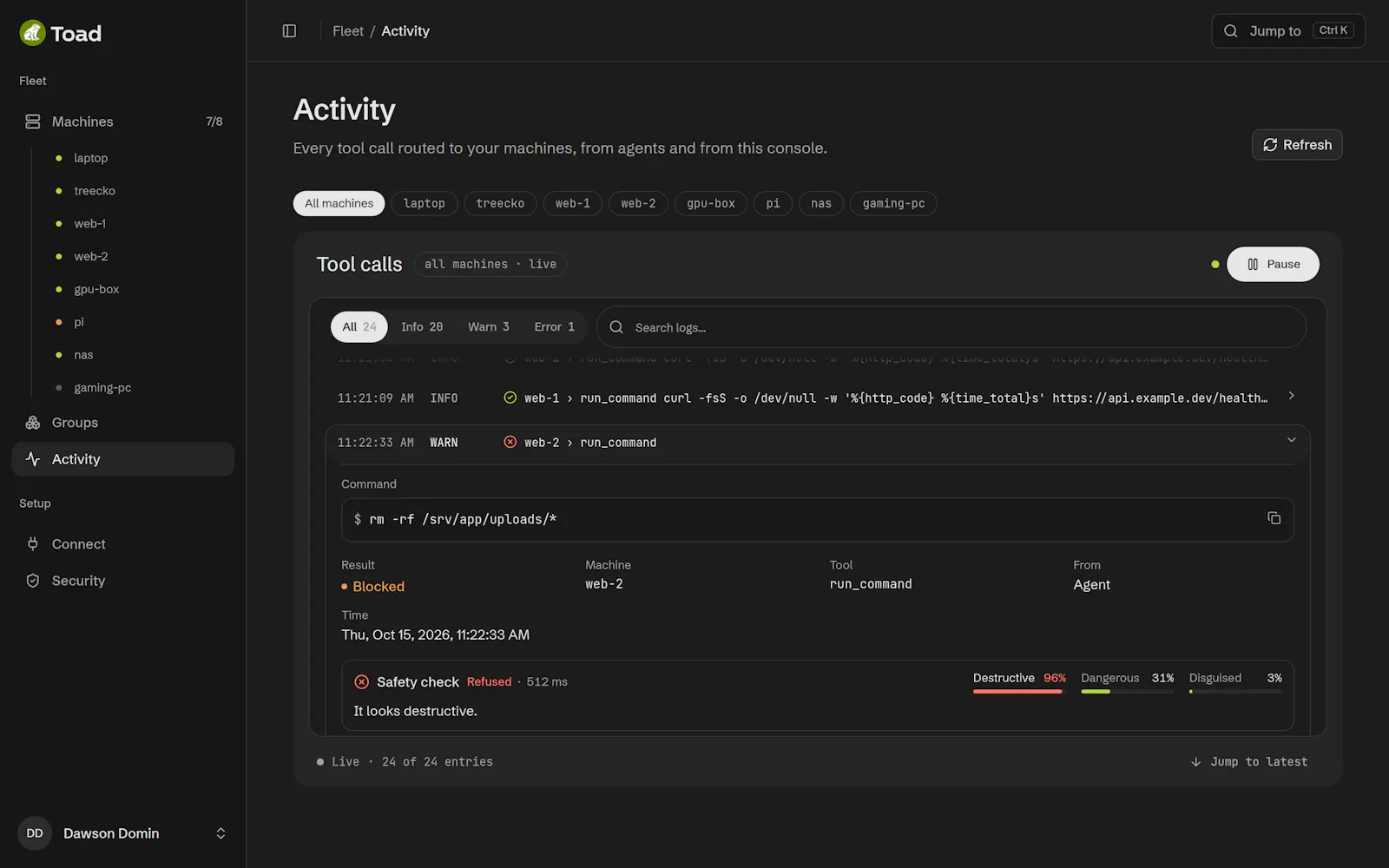Open Jump to command palette

(1288, 31)
